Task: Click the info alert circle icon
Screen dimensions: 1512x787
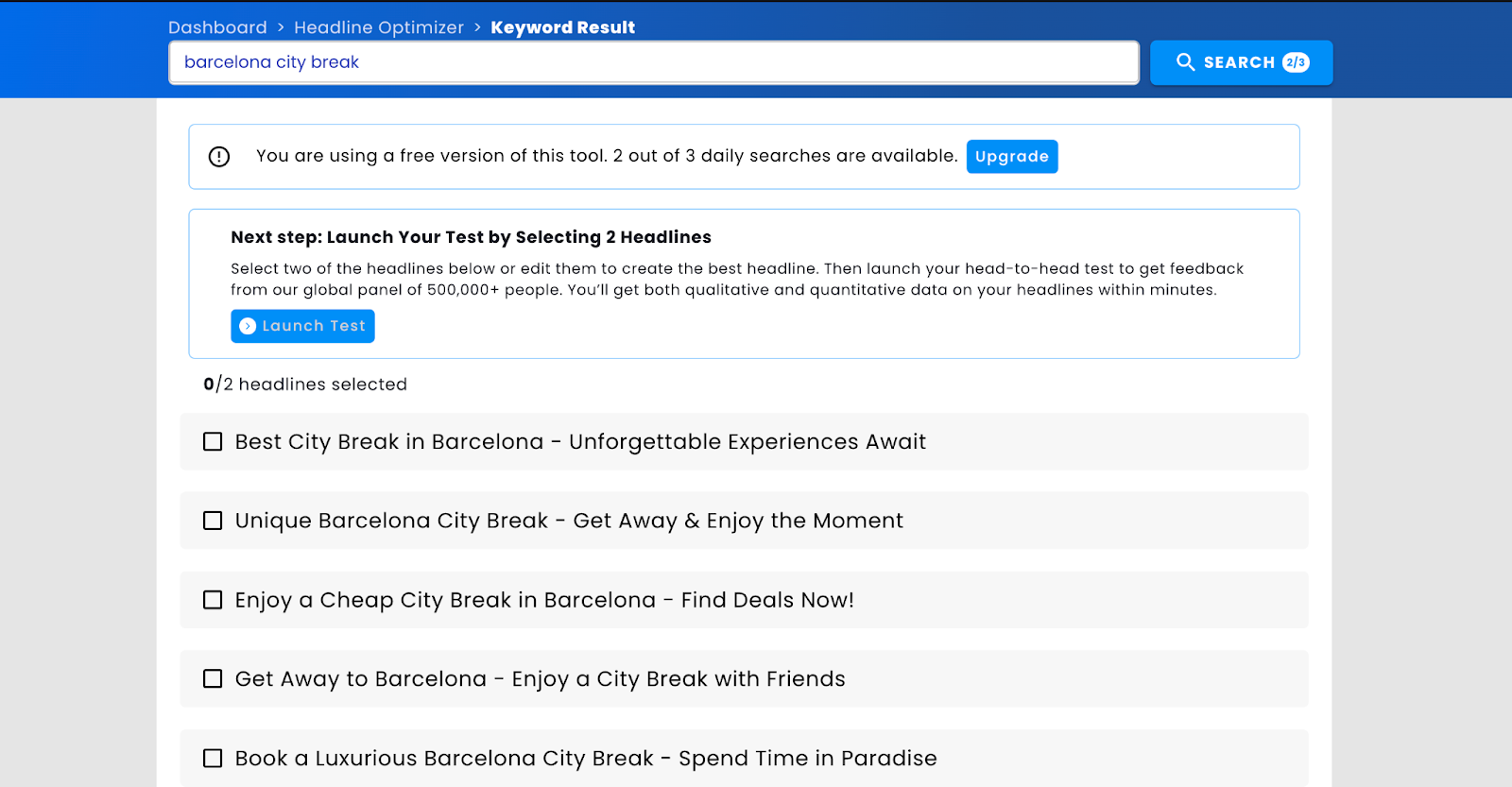Action: [x=219, y=157]
